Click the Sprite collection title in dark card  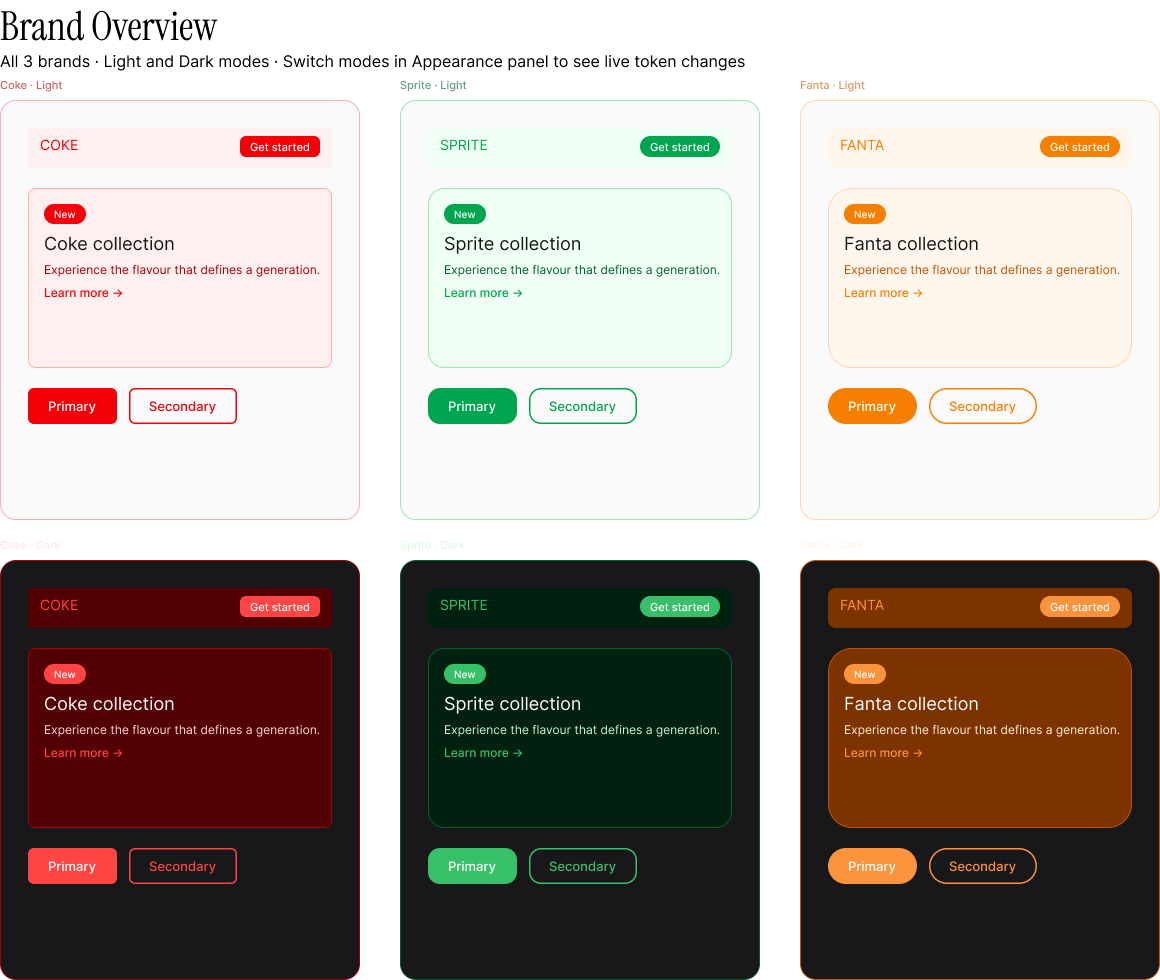(x=513, y=704)
